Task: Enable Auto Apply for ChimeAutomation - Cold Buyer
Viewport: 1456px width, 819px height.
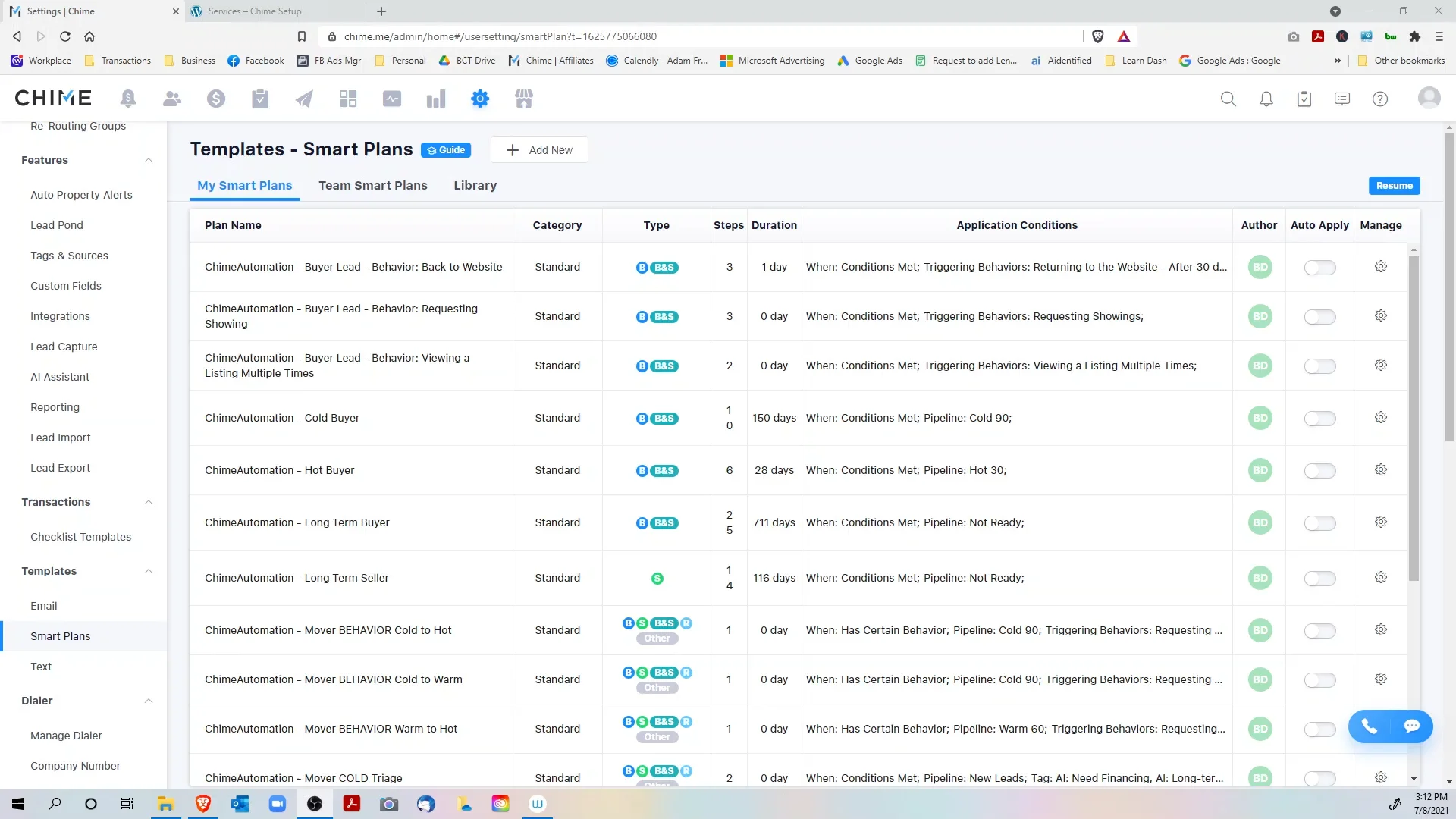Action: pos(1319,418)
